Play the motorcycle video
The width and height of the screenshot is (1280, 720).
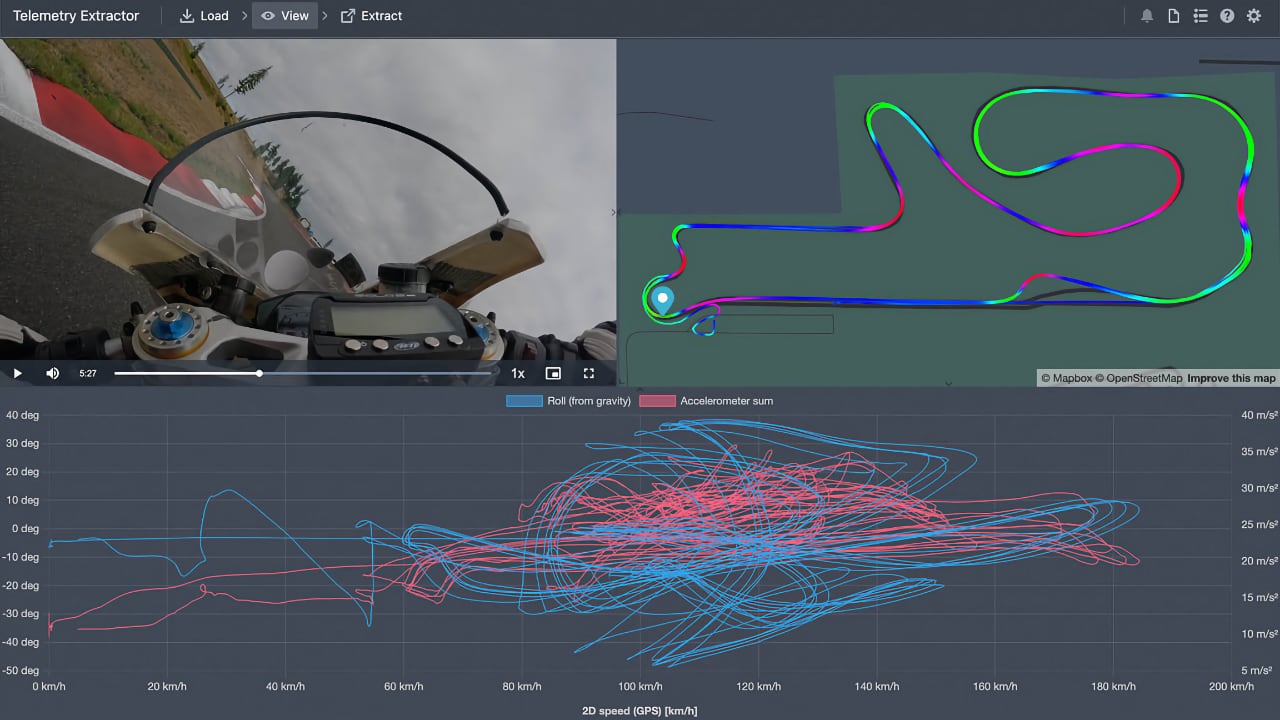[x=17, y=373]
